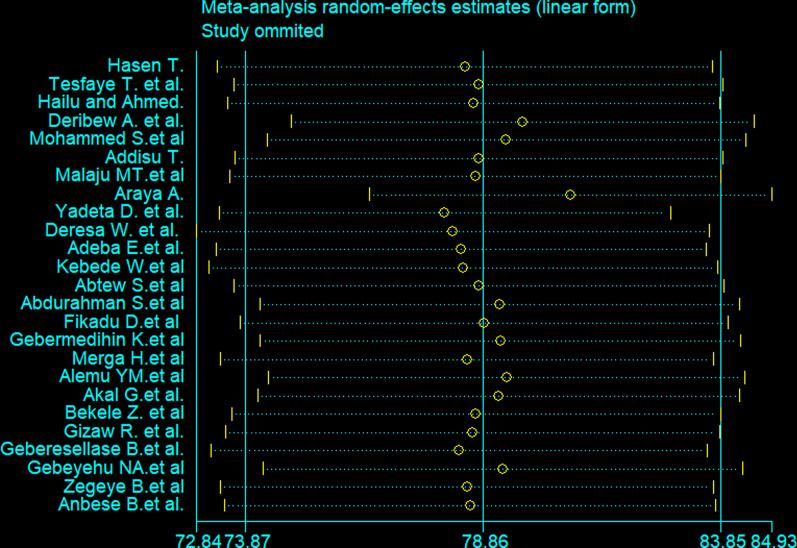Select the 'Hasen T.' study label
This screenshot has height=548, width=797.
tap(145, 66)
